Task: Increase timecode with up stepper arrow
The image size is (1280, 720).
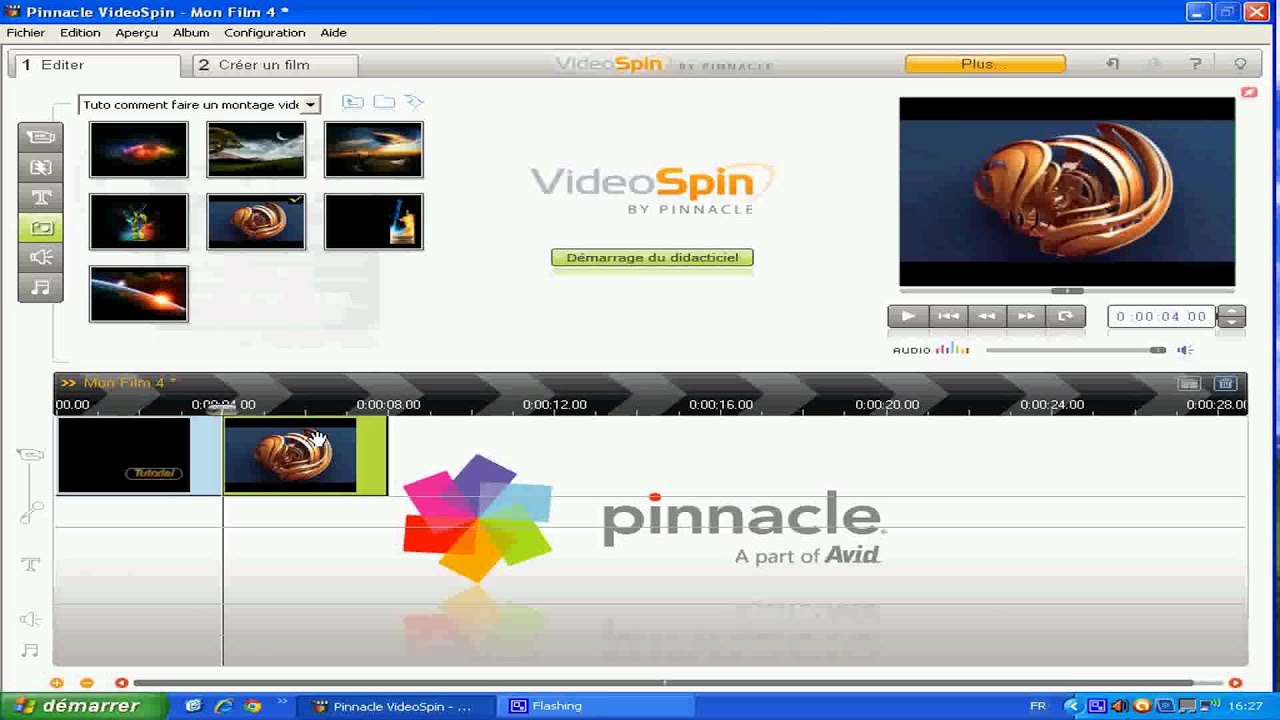Action: [1232, 311]
